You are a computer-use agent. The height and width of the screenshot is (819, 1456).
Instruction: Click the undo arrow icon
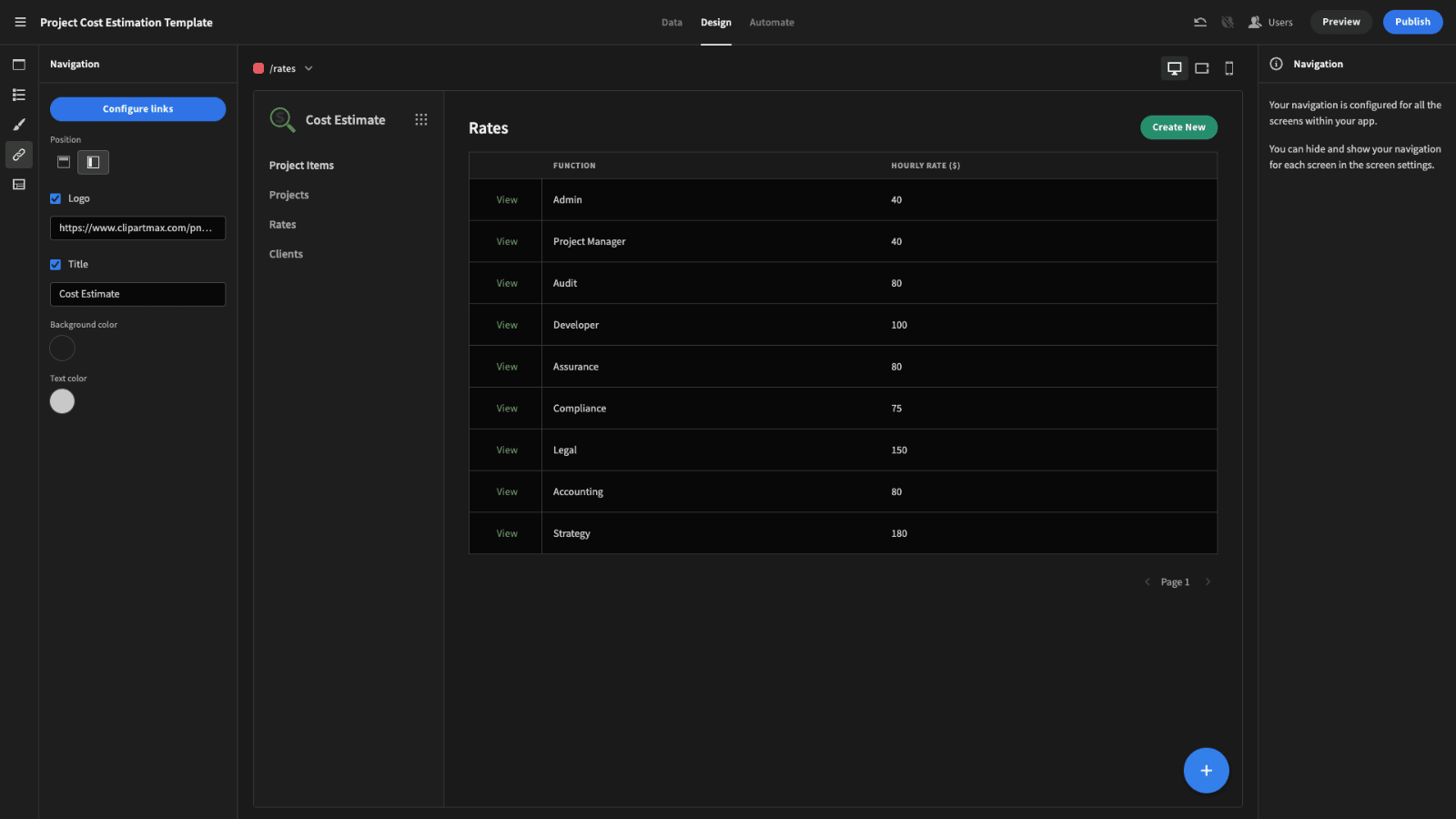tap(1200, 22)
